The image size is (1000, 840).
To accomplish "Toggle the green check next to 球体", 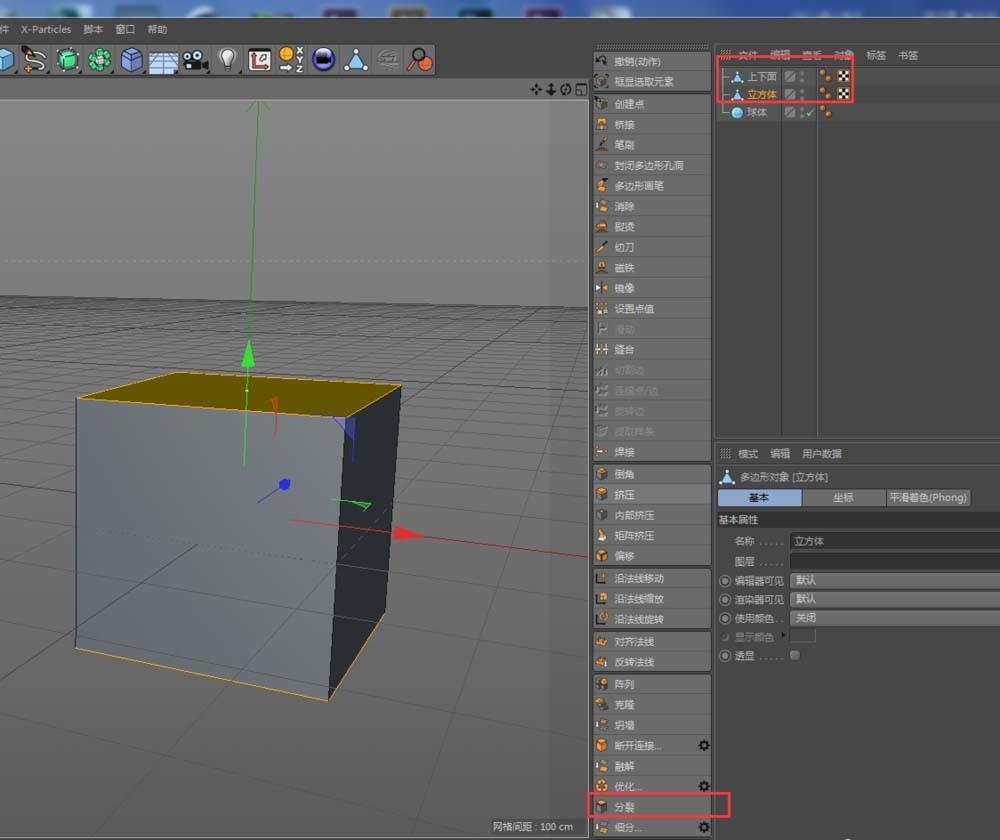I will (x=806, y=112).
